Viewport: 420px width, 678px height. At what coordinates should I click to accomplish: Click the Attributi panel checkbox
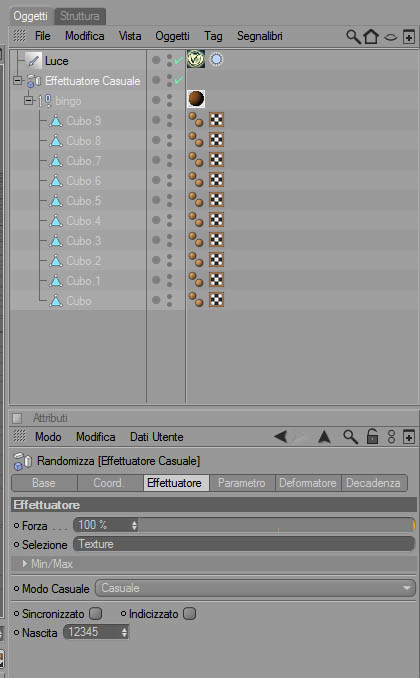tap(17, 418)
